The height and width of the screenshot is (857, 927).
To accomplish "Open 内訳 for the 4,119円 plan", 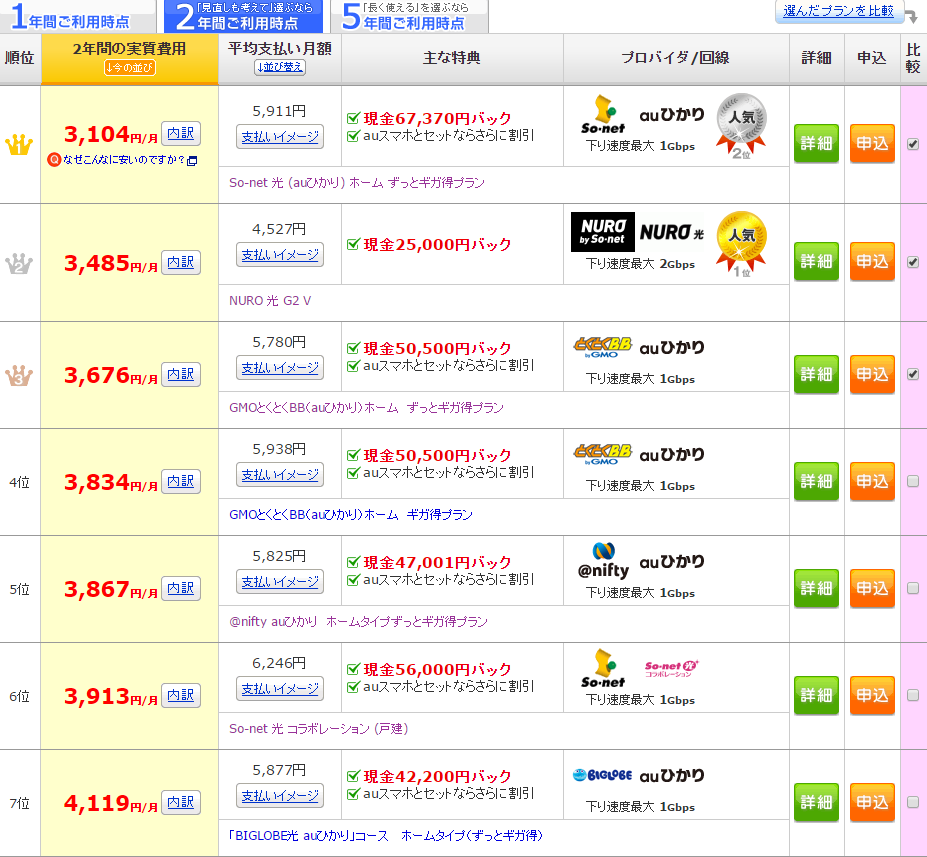I will (x=181, y=802).
